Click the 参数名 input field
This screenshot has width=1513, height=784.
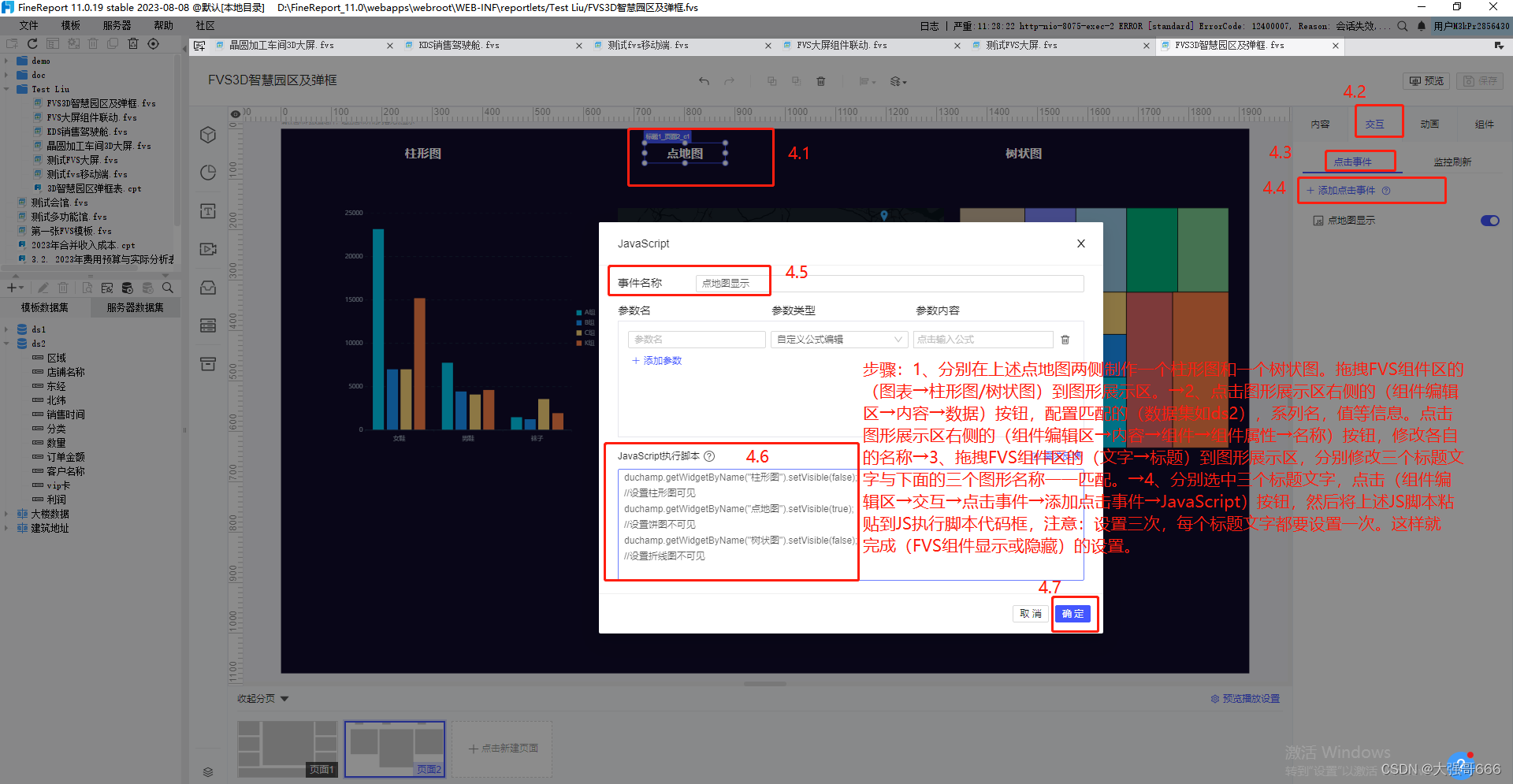(697, 340)
